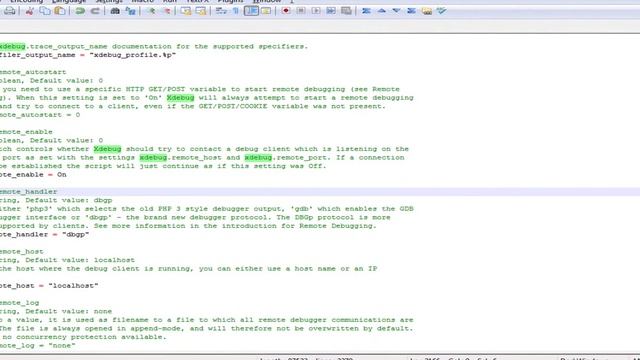Open the User Defined Language icon
The image size is (640, 360).
tap(266, 11)
